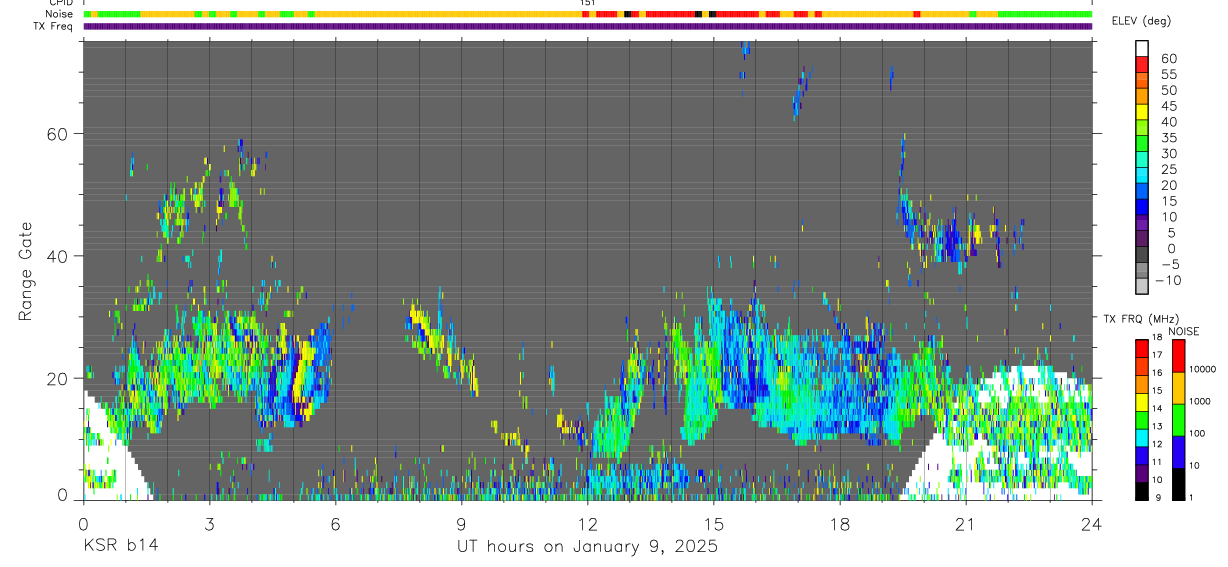Click the 12 tick label on the time axis
The width and height of the screenshot is (1228, 567).
pyautogui.click(x=587, y=524)
